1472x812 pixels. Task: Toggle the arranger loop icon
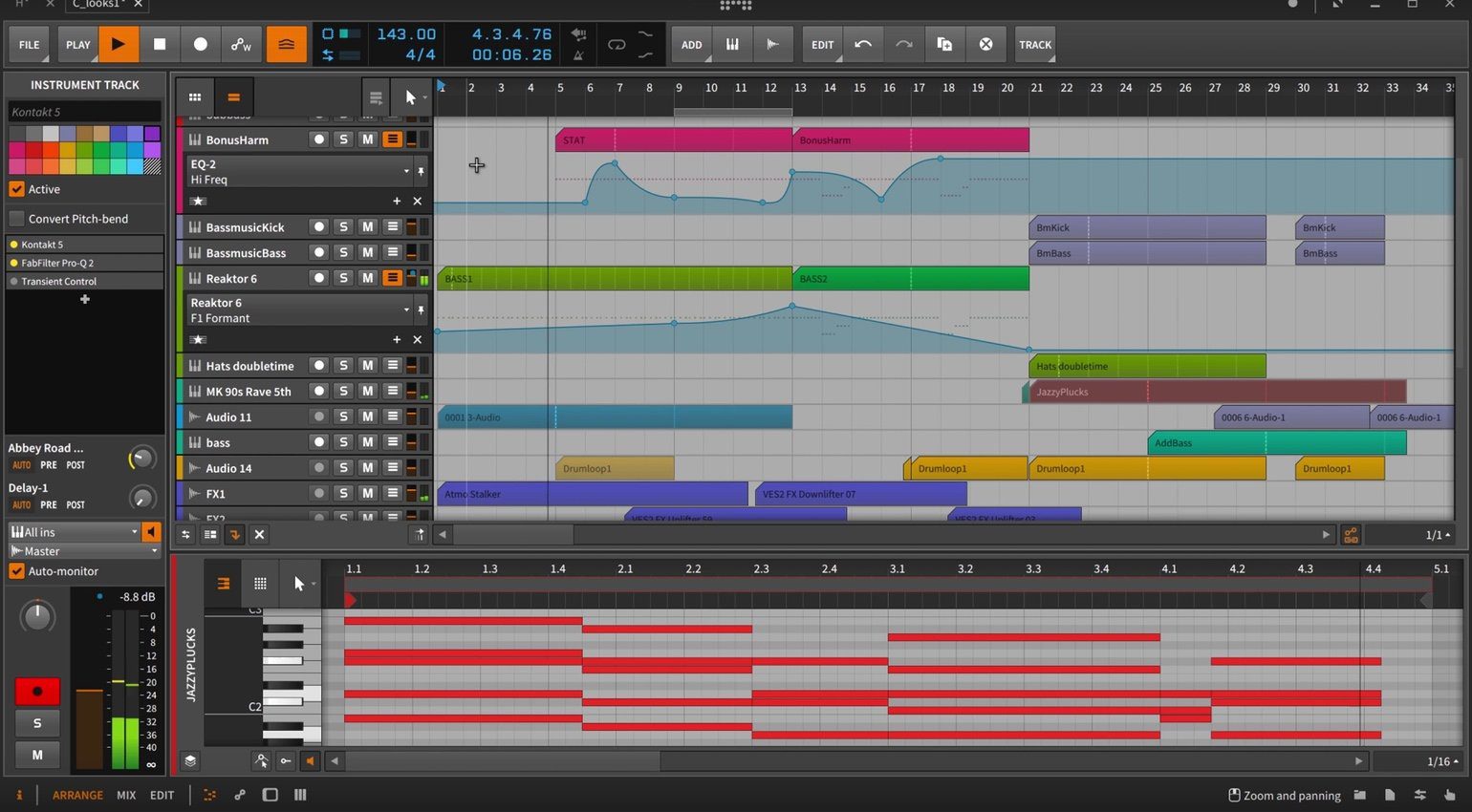point(617,44)
